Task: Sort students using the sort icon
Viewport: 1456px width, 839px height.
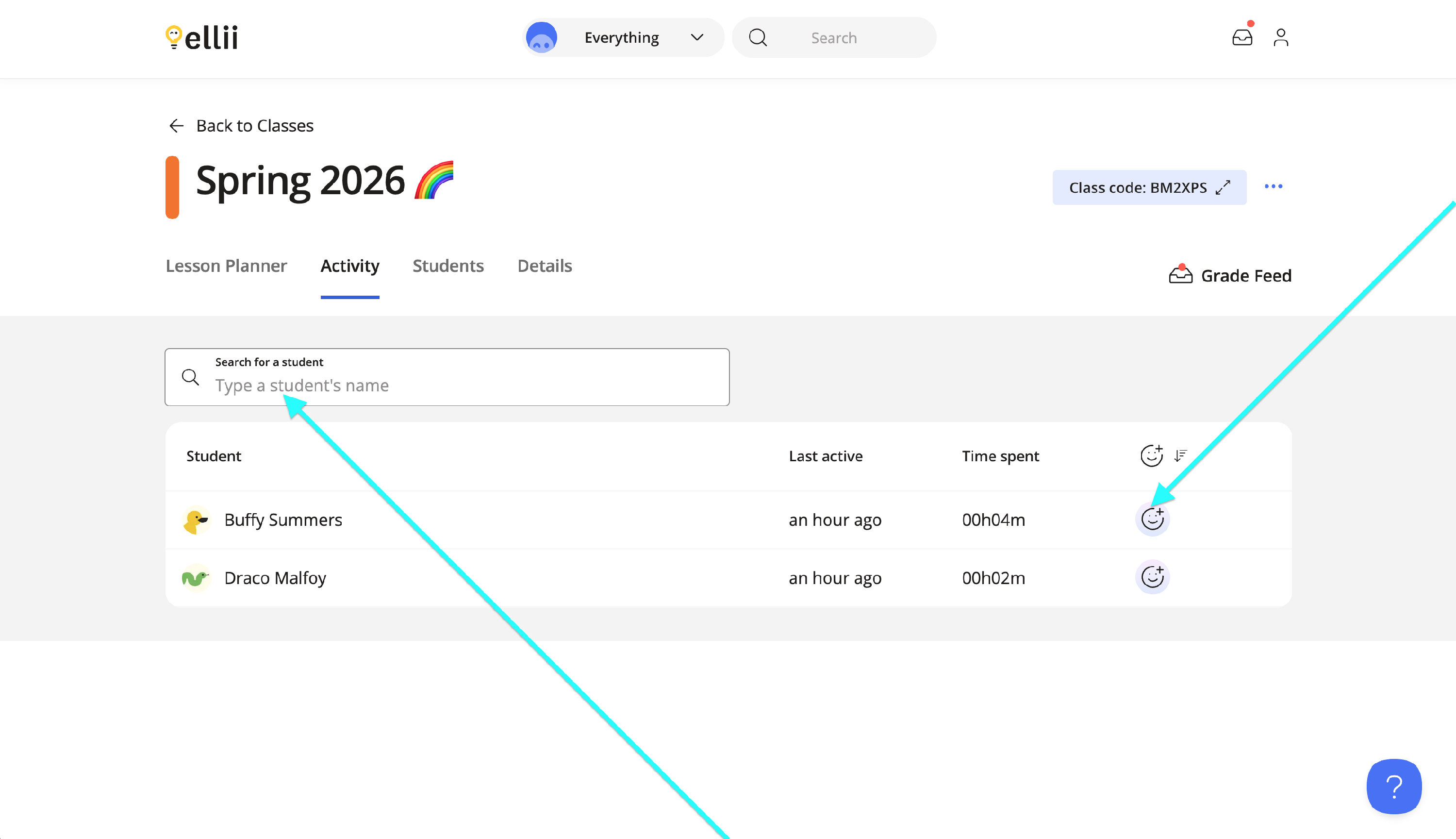Action: point(1180,456)
